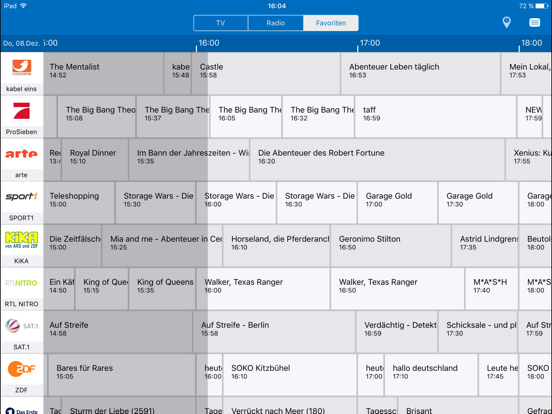Open The Mentalist at 14:52
This screenshot has width=552, height=414.
click(104, 73)
